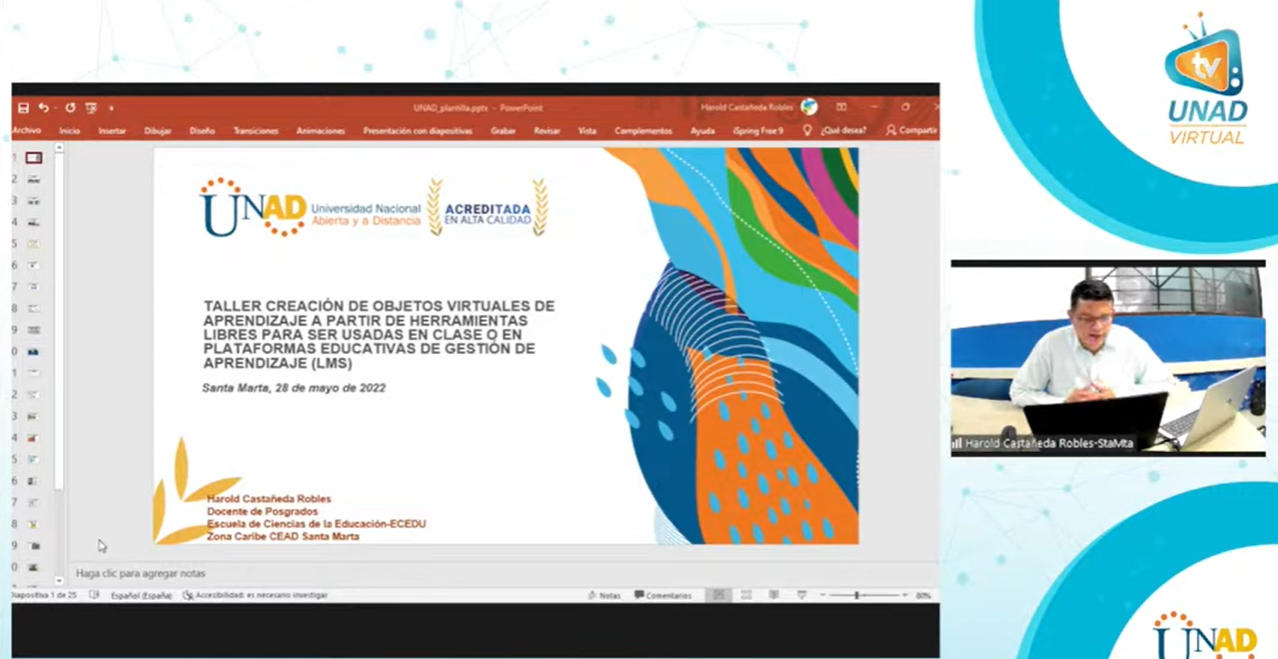Select slide 5 thumbnail in the slide panel
The width and height of the screenshot is (1278, 659).
pos(34,244)
